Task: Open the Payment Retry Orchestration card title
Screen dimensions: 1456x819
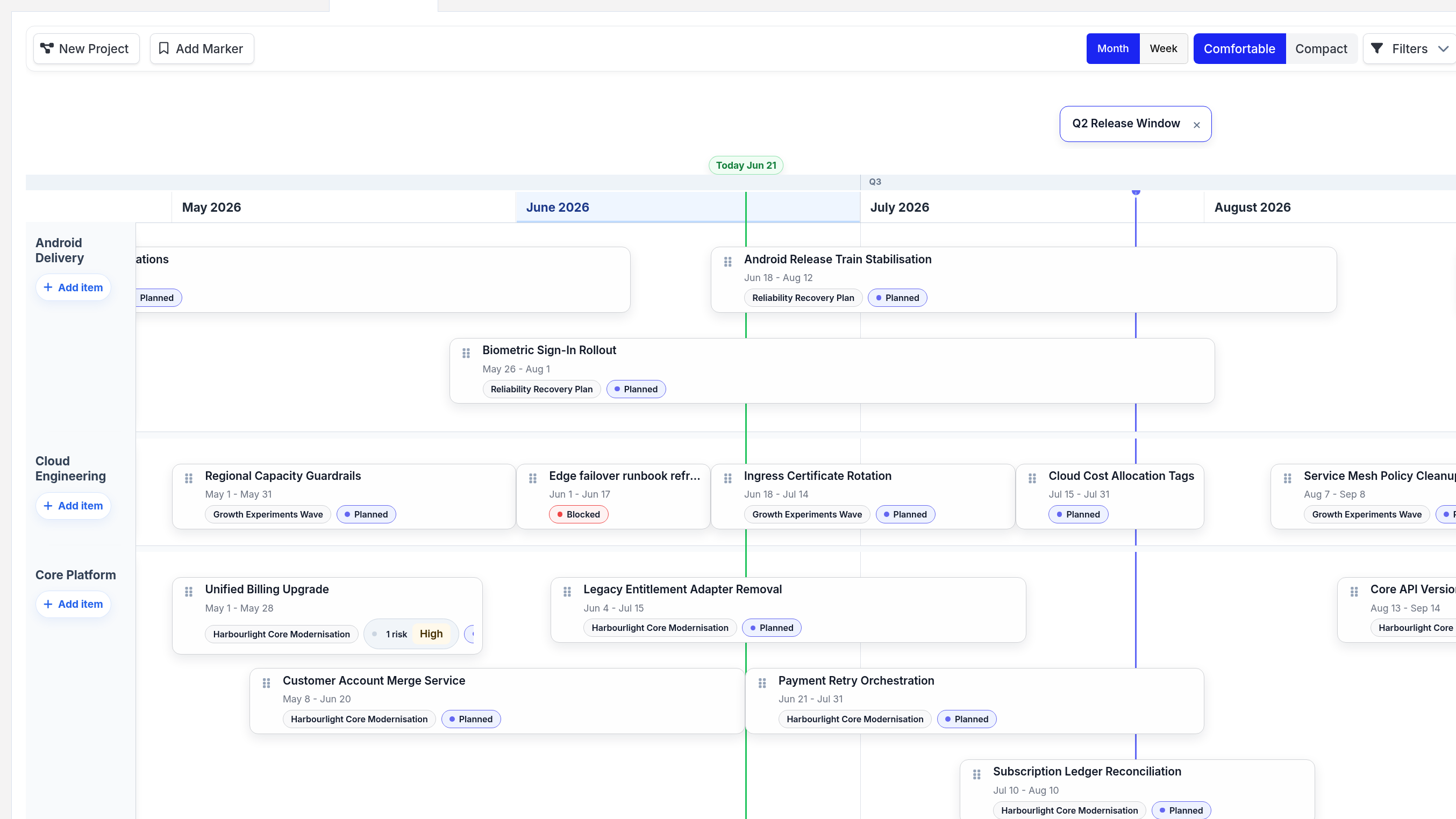Action: pos(856,680)
